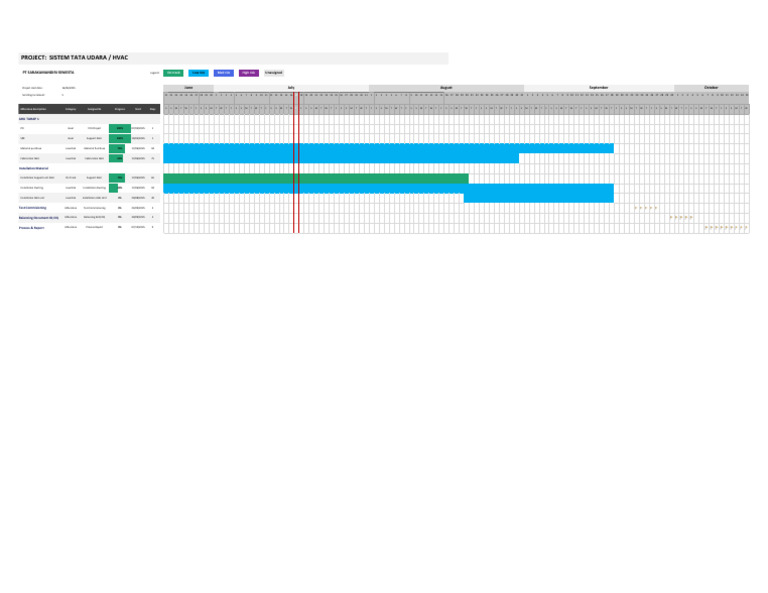Click the July month header
This screenshot has height=593, width=768.
coord(291,88)
